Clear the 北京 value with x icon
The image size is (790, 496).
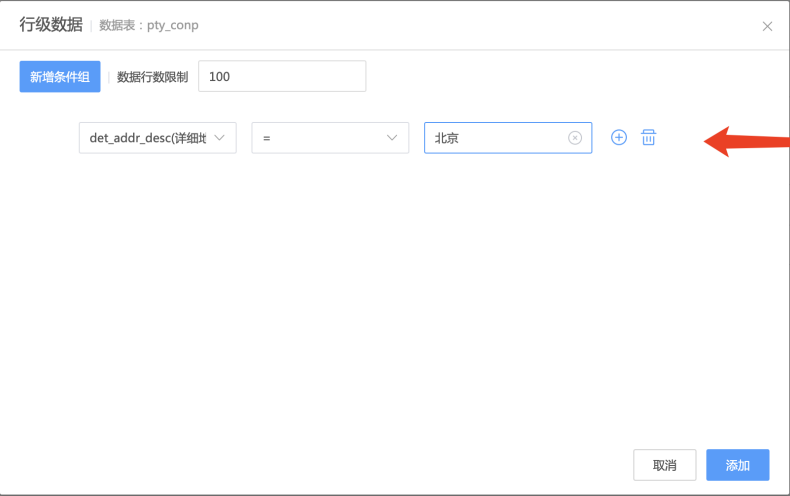[x=575, y=138]
